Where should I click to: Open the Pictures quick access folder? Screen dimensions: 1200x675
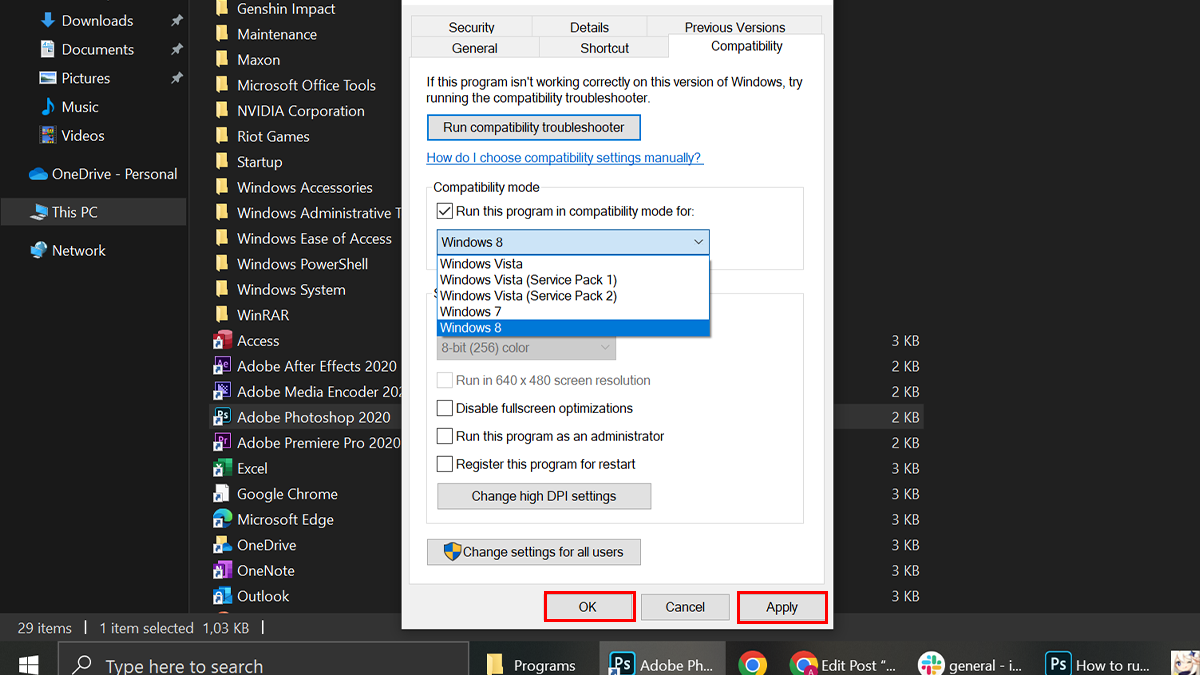coord(85,78)
